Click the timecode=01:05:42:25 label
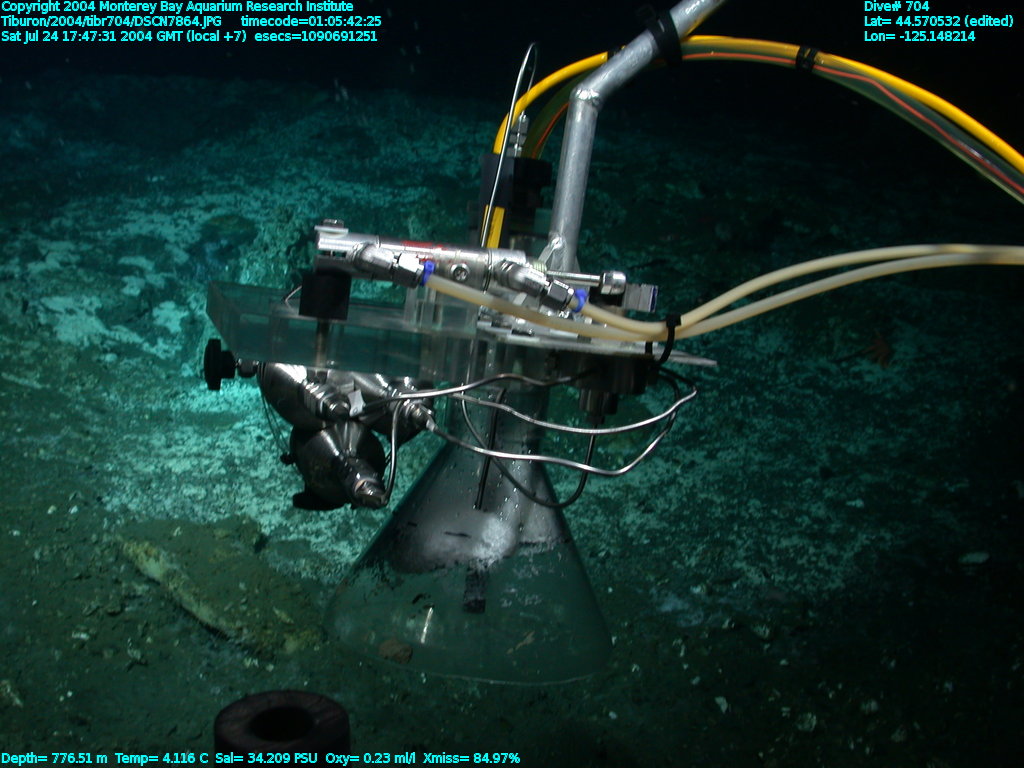Image resolution: width=1024 pixels, height=768 pixels. click(311, 21)
